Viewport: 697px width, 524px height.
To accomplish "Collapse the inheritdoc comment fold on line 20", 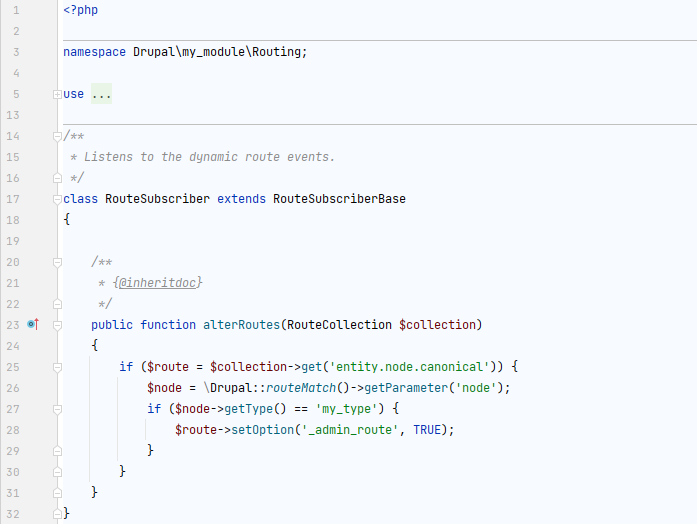I will [x=57, y=263].
